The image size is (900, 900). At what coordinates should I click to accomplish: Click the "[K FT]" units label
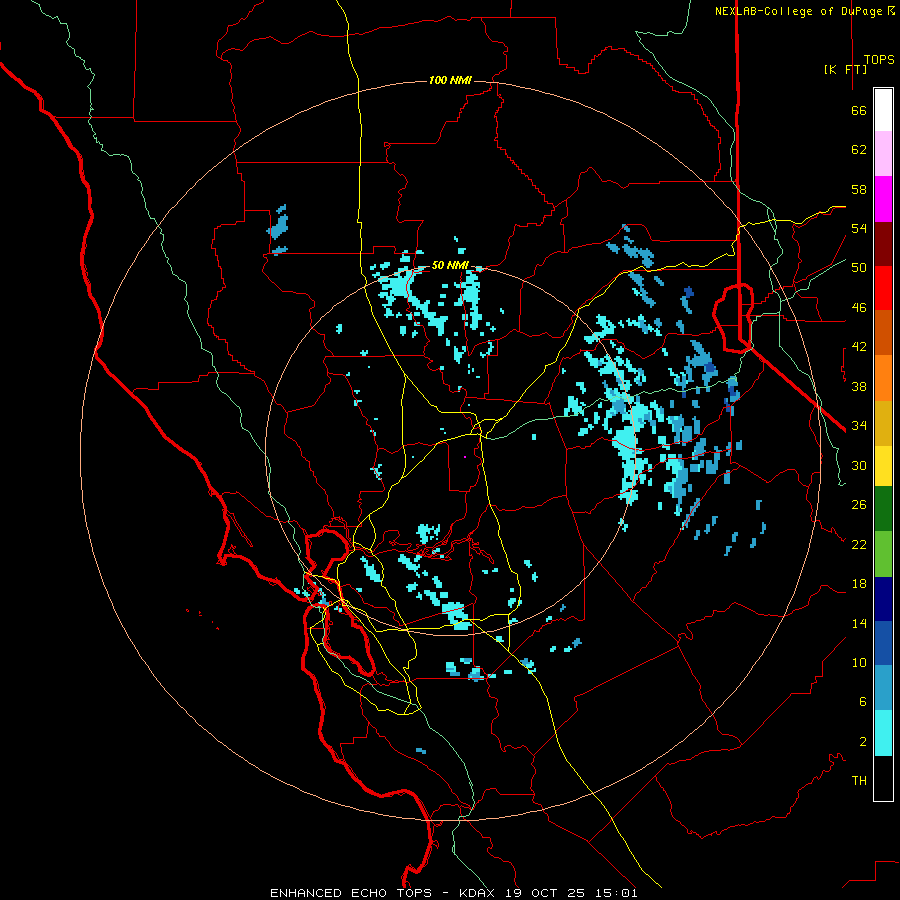tap(845, 69)
